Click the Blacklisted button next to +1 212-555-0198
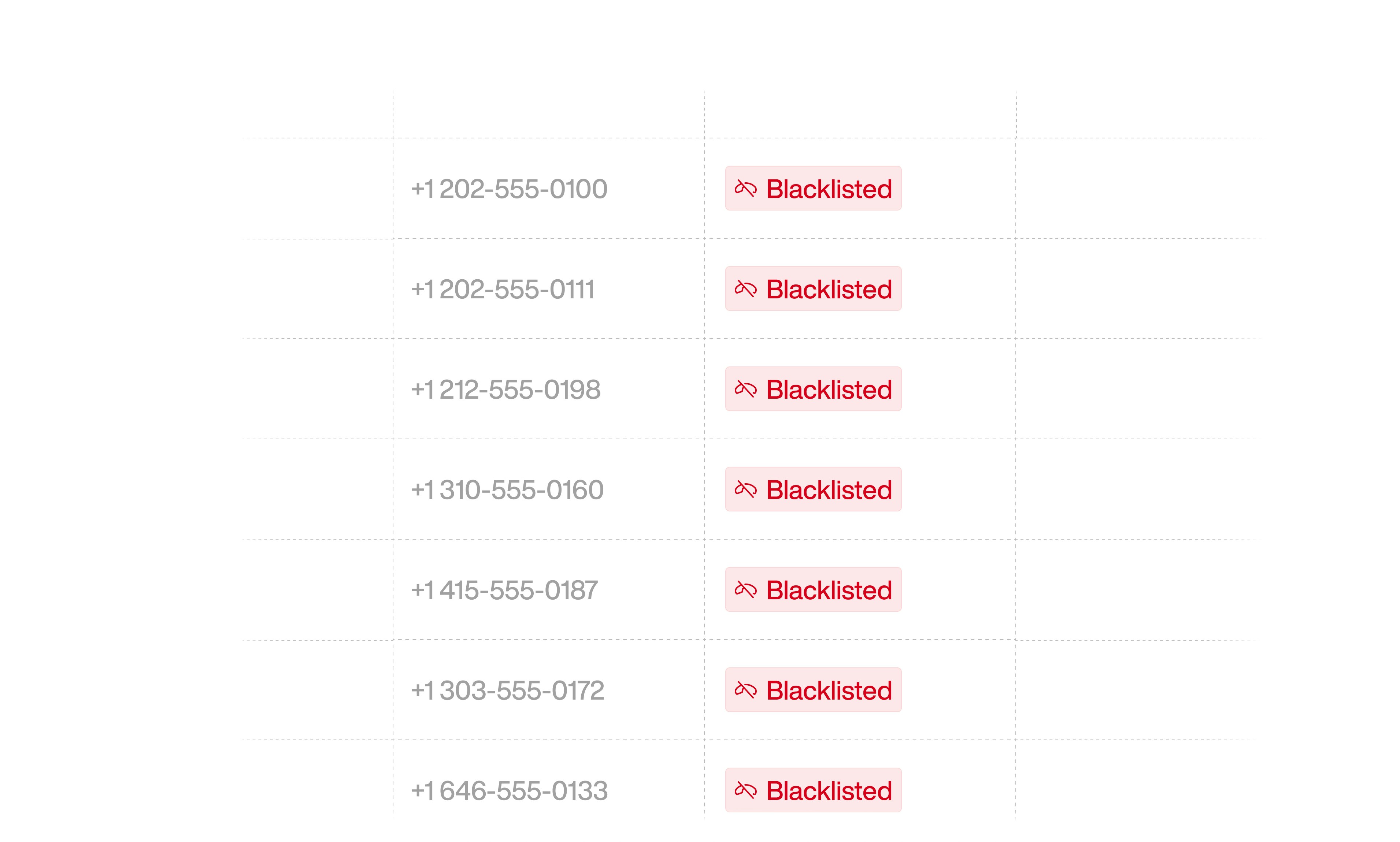 (x=813, y=389)
